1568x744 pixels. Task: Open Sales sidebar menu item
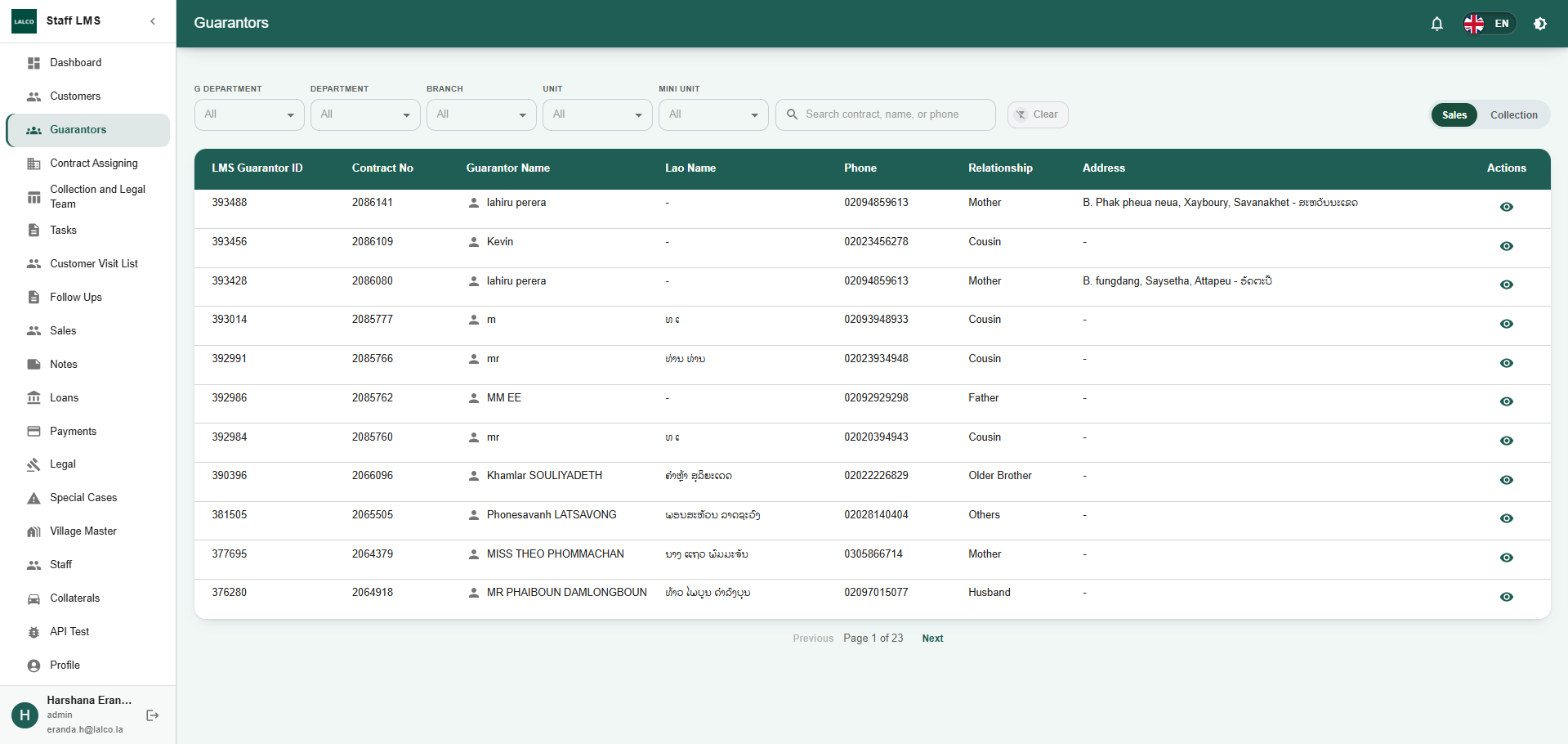click(x=88, y=331)
